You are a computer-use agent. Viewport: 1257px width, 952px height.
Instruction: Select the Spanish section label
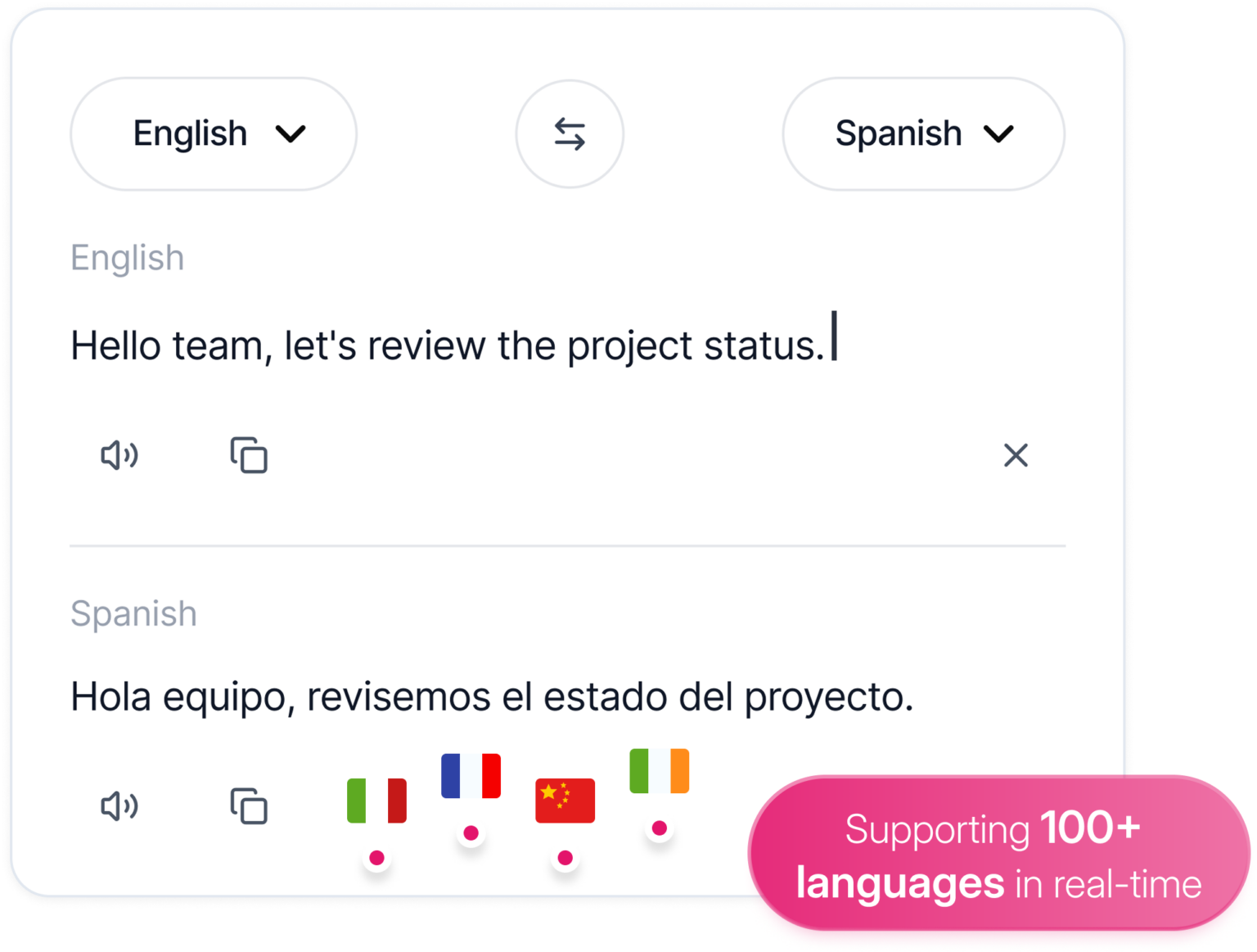click(133, 613)
